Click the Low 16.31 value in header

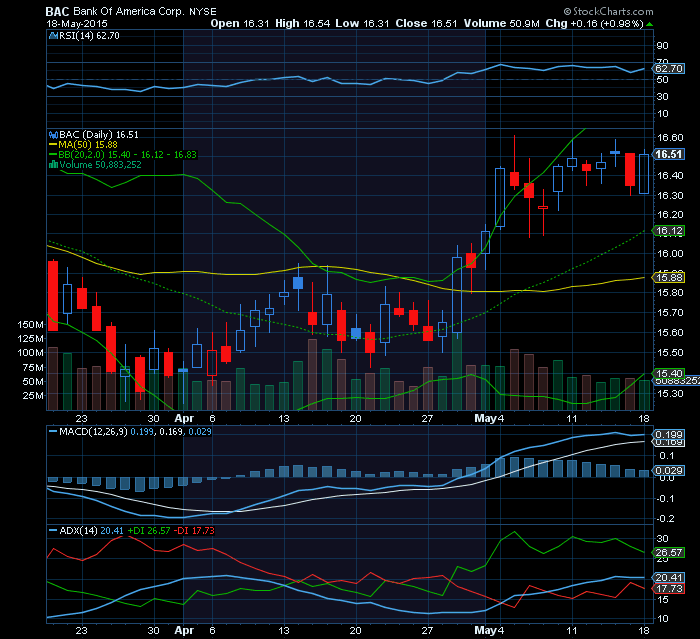(x=362, y=24)
